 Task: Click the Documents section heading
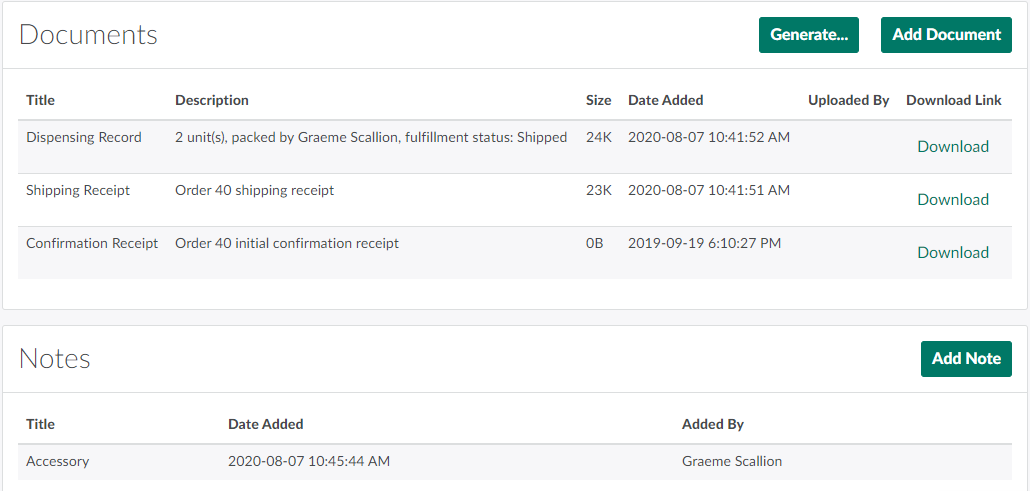pyautogui.click(x=88, y=35)
